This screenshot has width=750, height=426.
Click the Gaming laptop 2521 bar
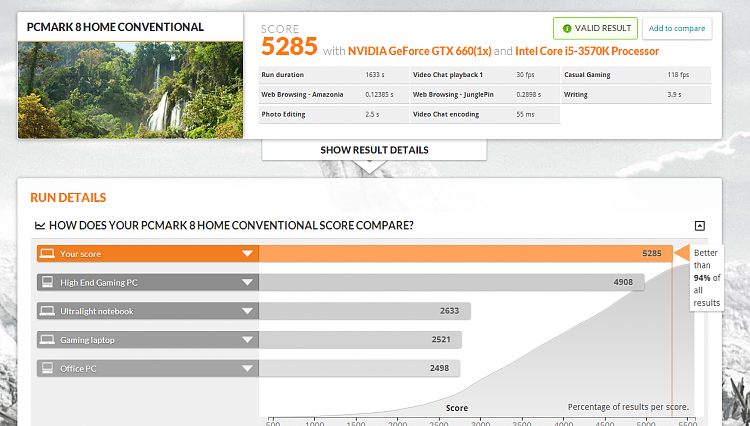tap(360, 340)
